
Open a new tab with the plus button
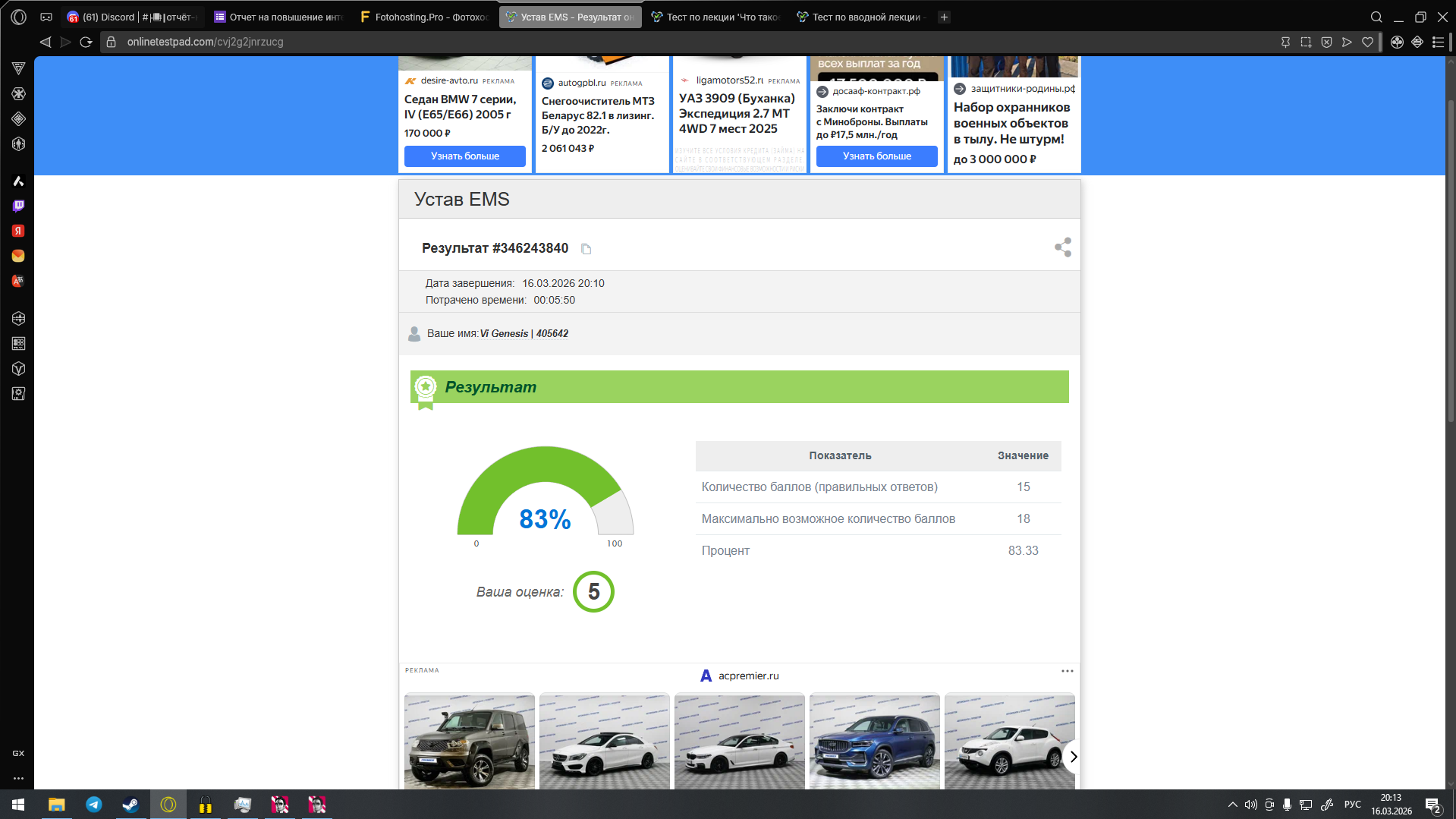point(944,17)
